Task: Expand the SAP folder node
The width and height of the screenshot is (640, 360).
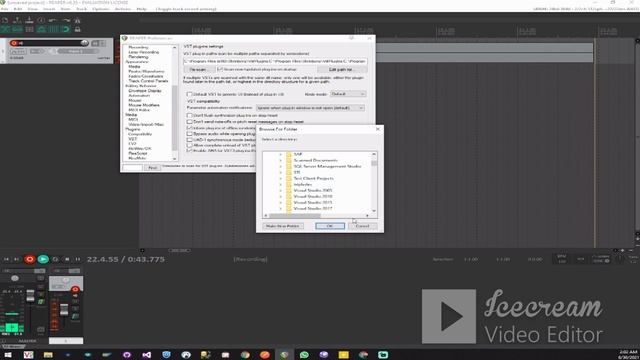Action: (x=280, y=154)
